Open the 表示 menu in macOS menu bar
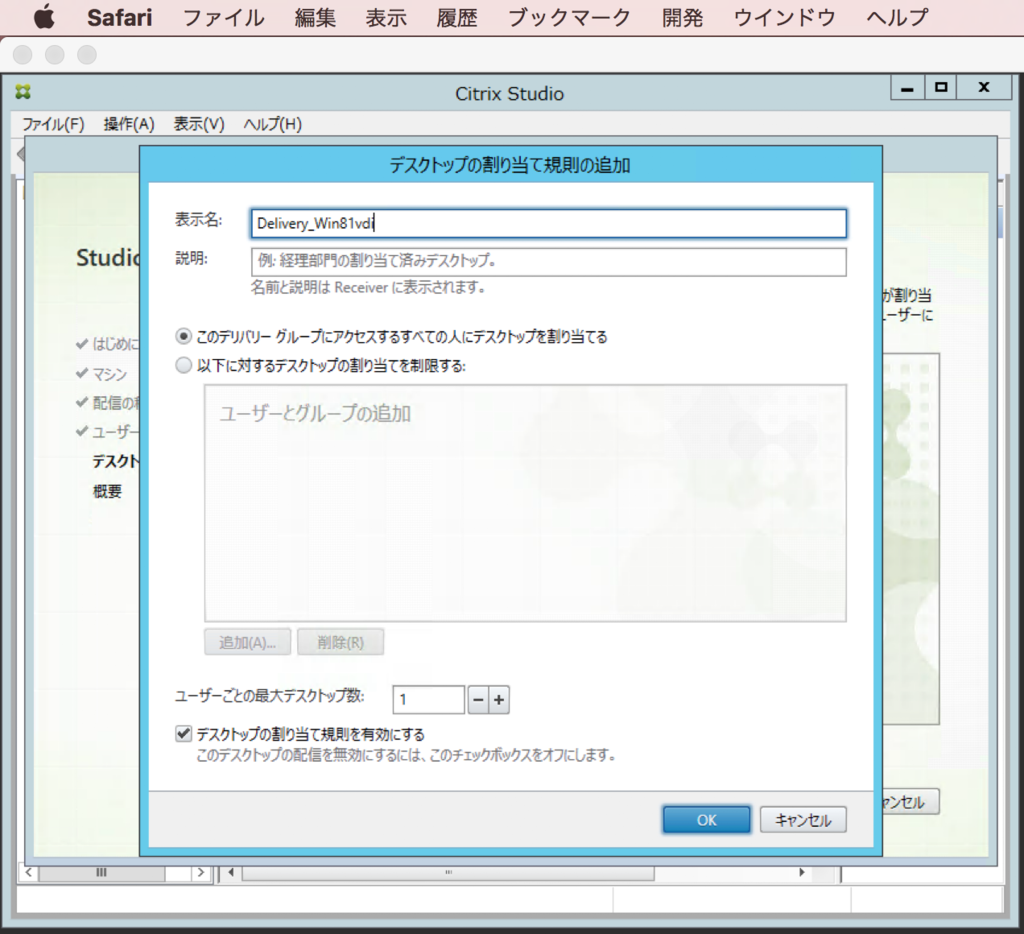This screenshot has width=1024, height=934. tap(386, 17)
